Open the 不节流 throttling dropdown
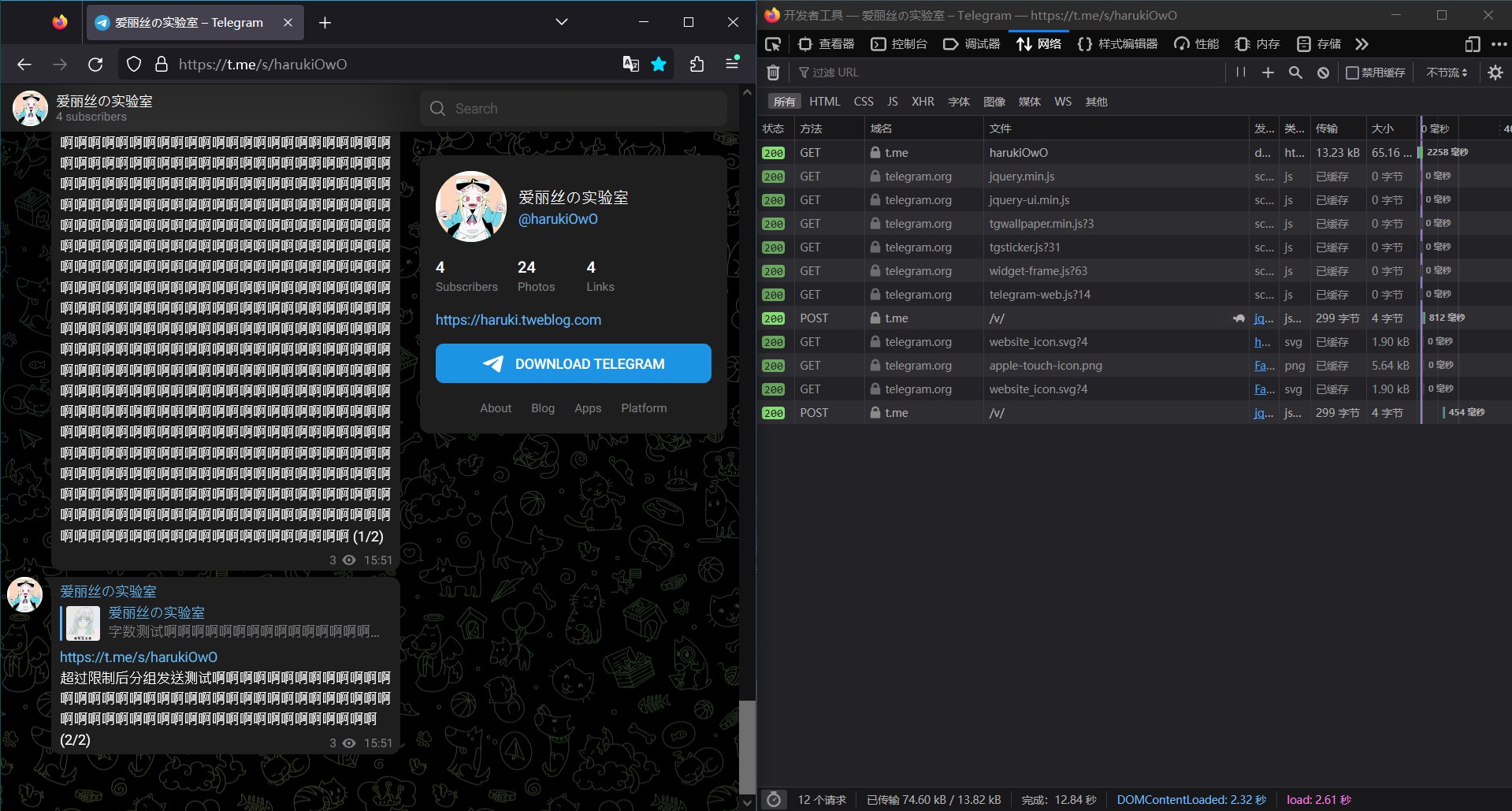 [1447, 73]
